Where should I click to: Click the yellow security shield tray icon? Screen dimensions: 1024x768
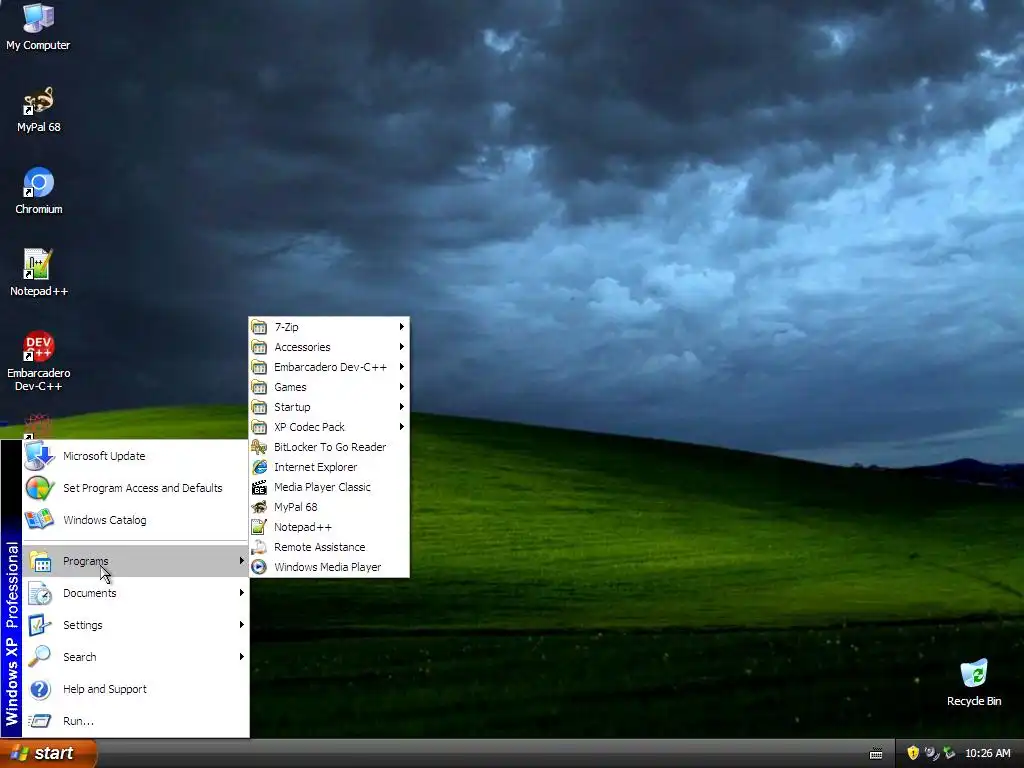tap(913, 753)
